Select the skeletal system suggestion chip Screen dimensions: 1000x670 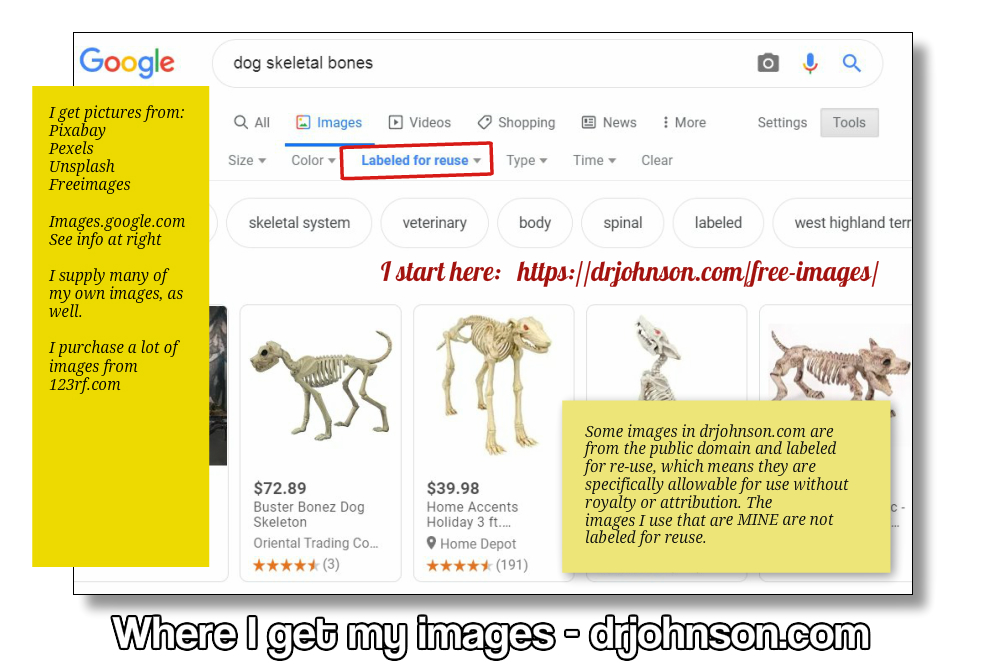[299, 222]
